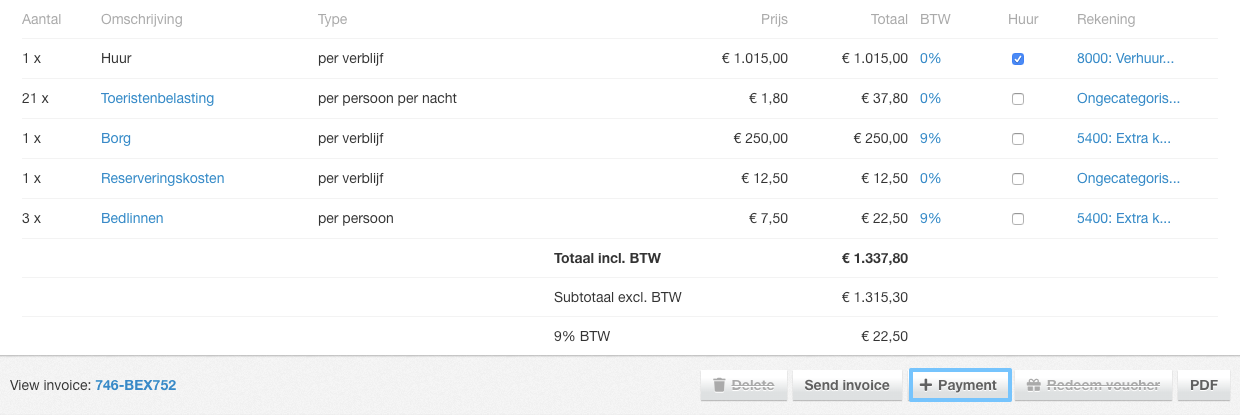The image size is (1240, 415).
Task: Click the plus icon on Payment button
Action: pos(926,385)
